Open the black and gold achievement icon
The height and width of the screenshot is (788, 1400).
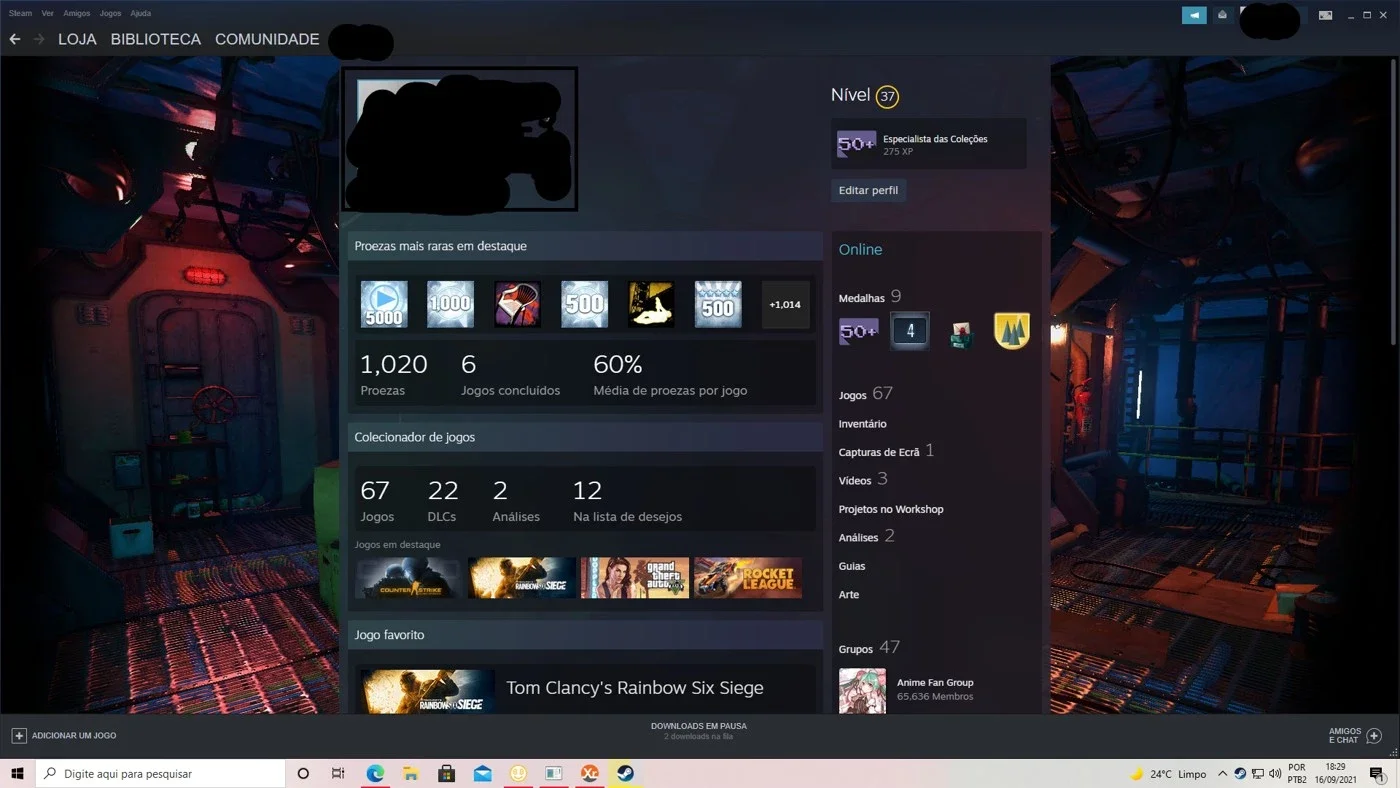[x=651, y=304]
